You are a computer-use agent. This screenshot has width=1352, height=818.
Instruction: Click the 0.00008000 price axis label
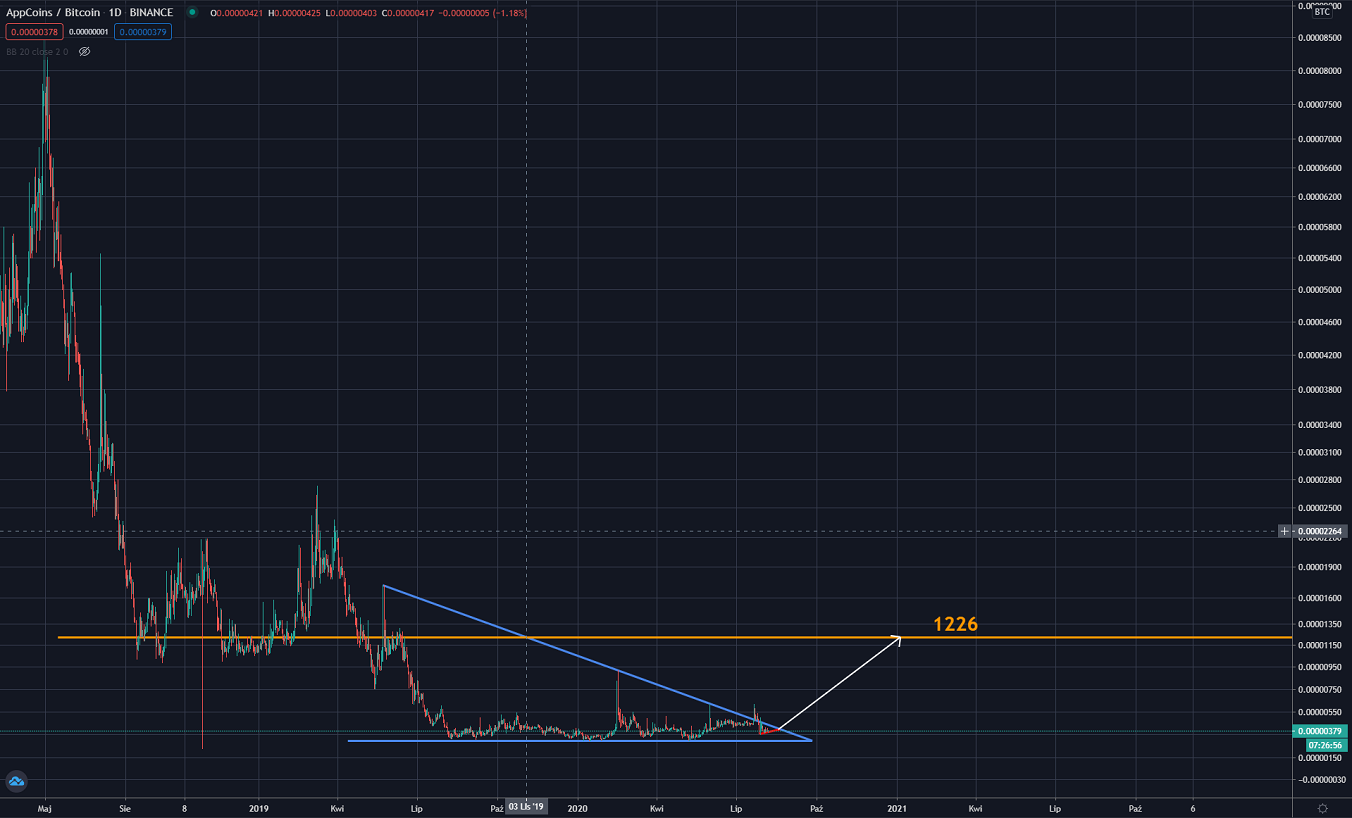[x=1319, y=71]
